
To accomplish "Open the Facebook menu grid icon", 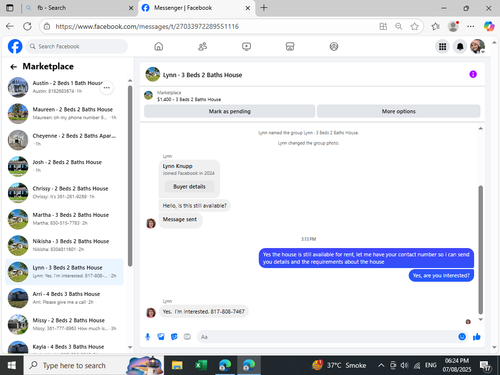I will pos(442,47).
